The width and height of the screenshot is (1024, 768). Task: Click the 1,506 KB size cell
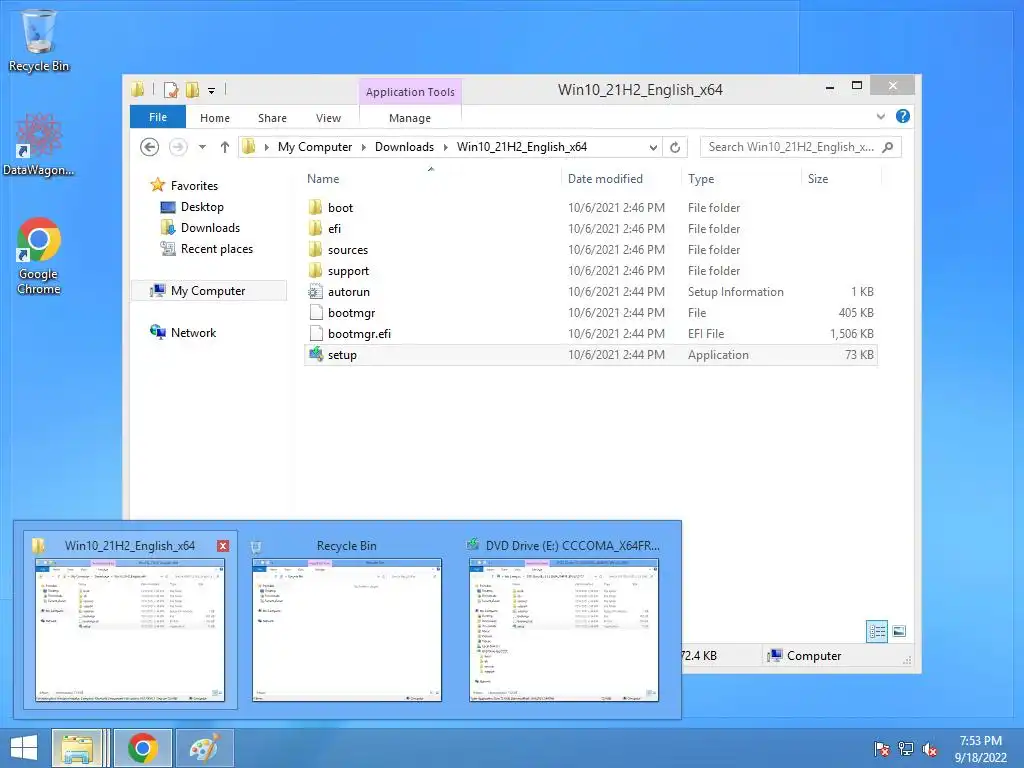click(852, 334)
